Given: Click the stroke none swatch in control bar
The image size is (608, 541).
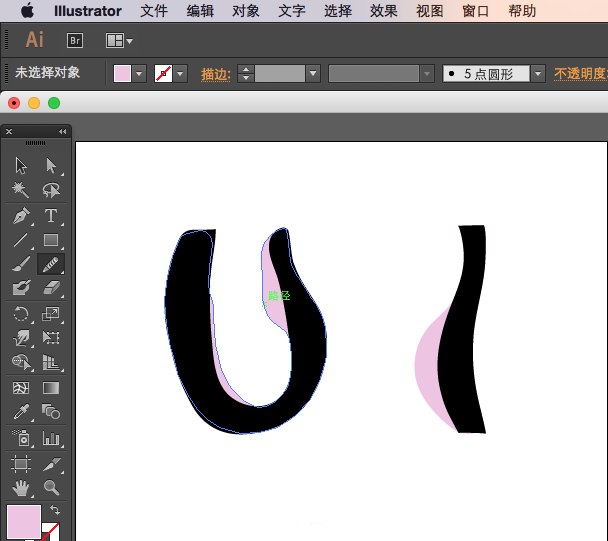Looking at the screenshot, I should pyautogui.click(x=163, y=73).
